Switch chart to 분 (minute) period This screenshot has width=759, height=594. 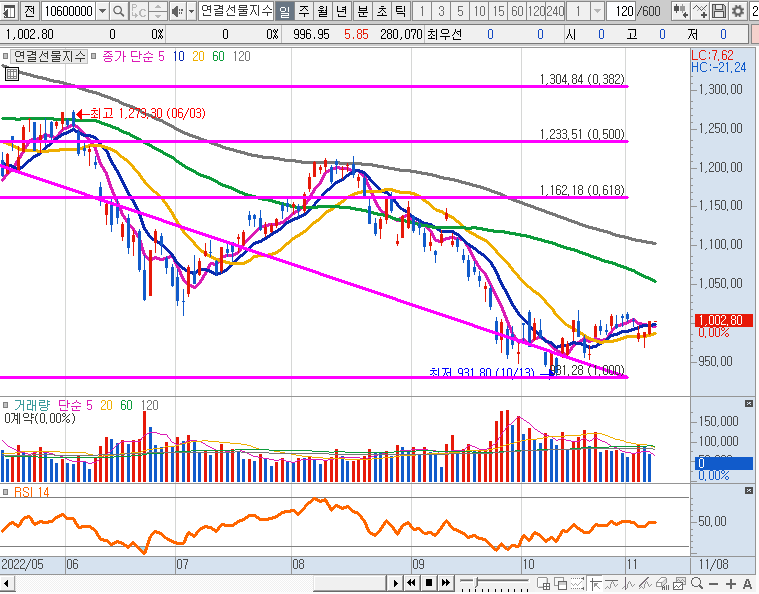pos(362,11)
